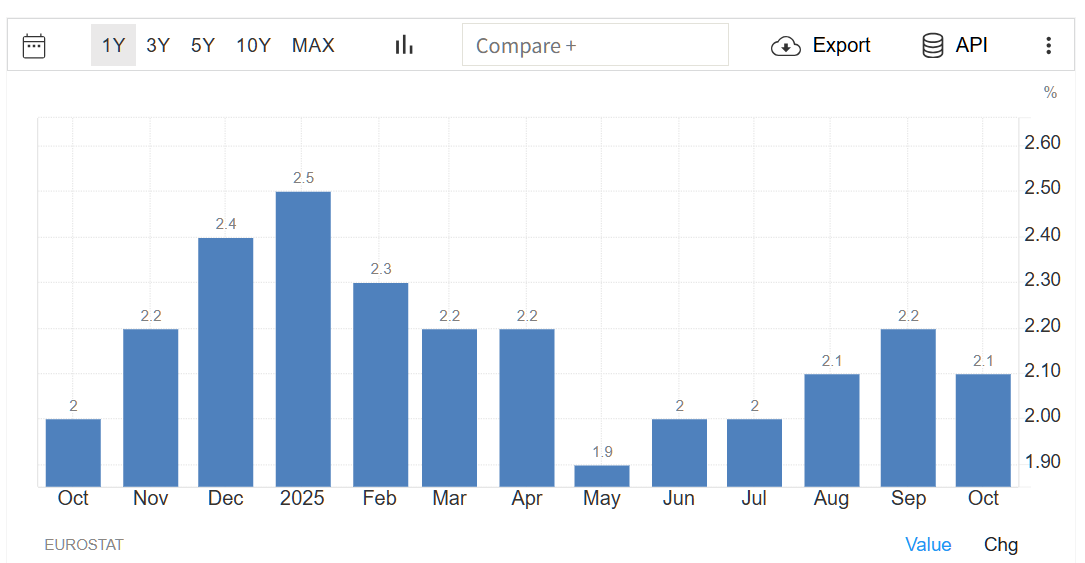Viewport: 1085px width, 563px height.
Task: Open the calendar date picker
Action: click(34, 45)
